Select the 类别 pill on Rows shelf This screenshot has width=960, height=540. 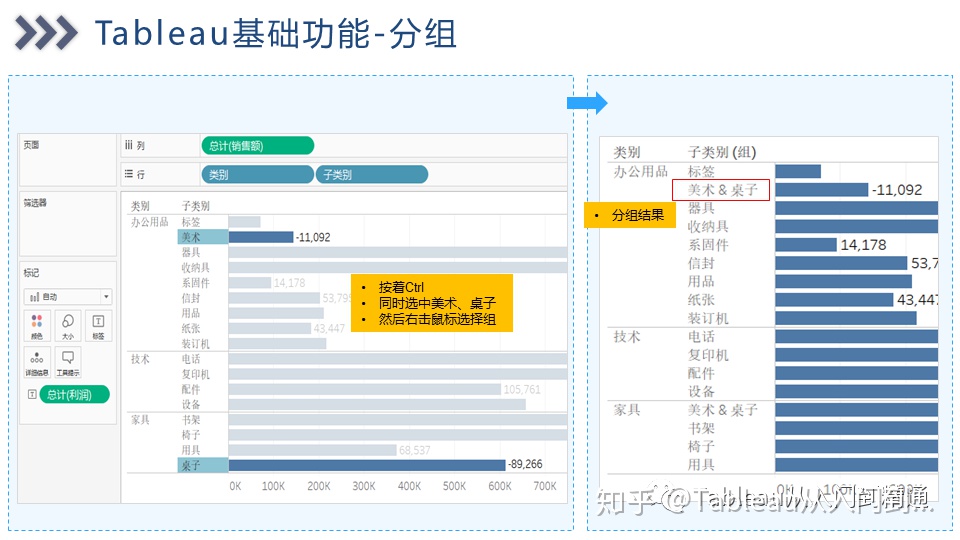pos(257,174)
